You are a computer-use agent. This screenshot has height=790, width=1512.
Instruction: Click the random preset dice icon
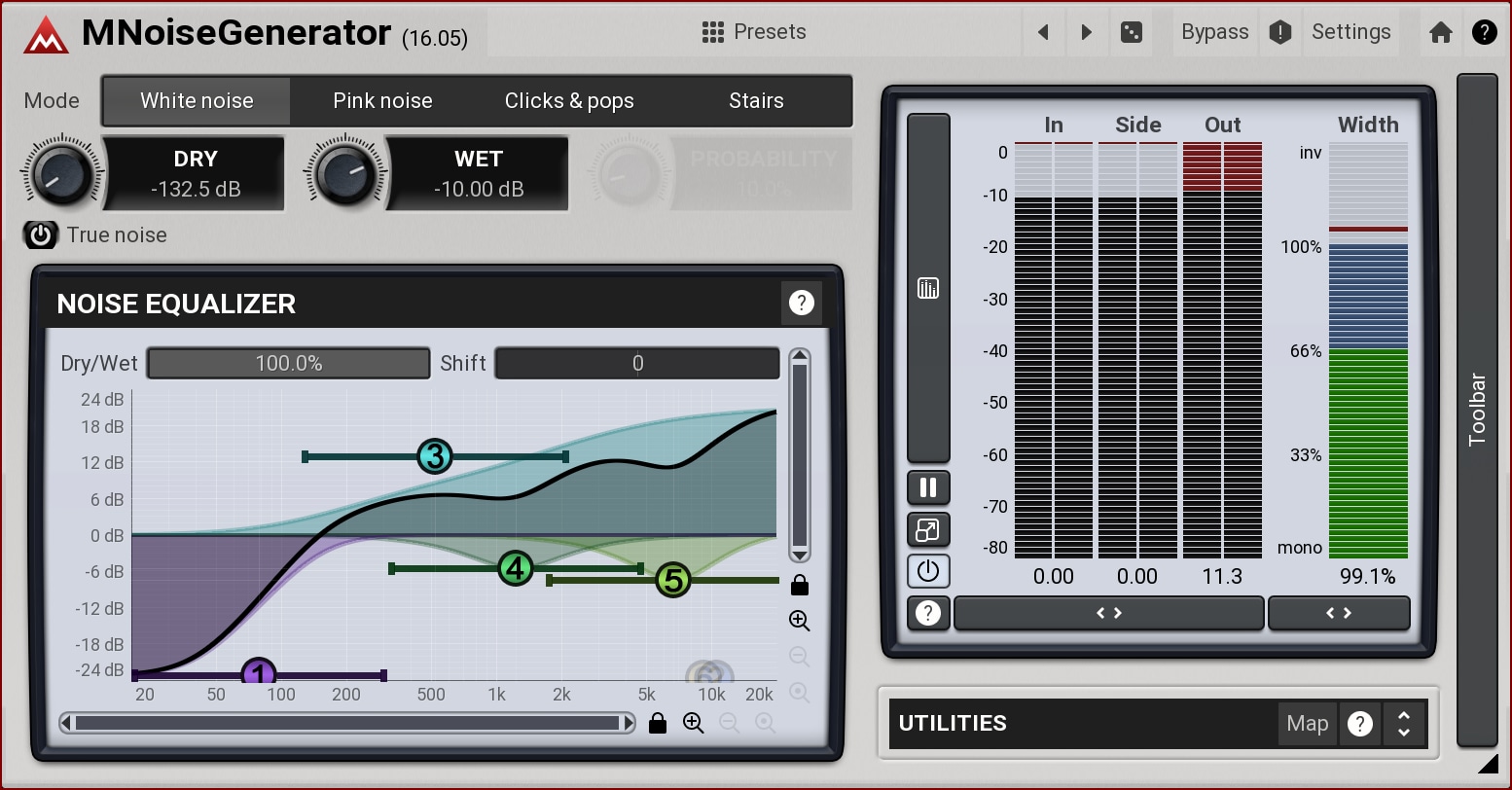click(1132, 32)
